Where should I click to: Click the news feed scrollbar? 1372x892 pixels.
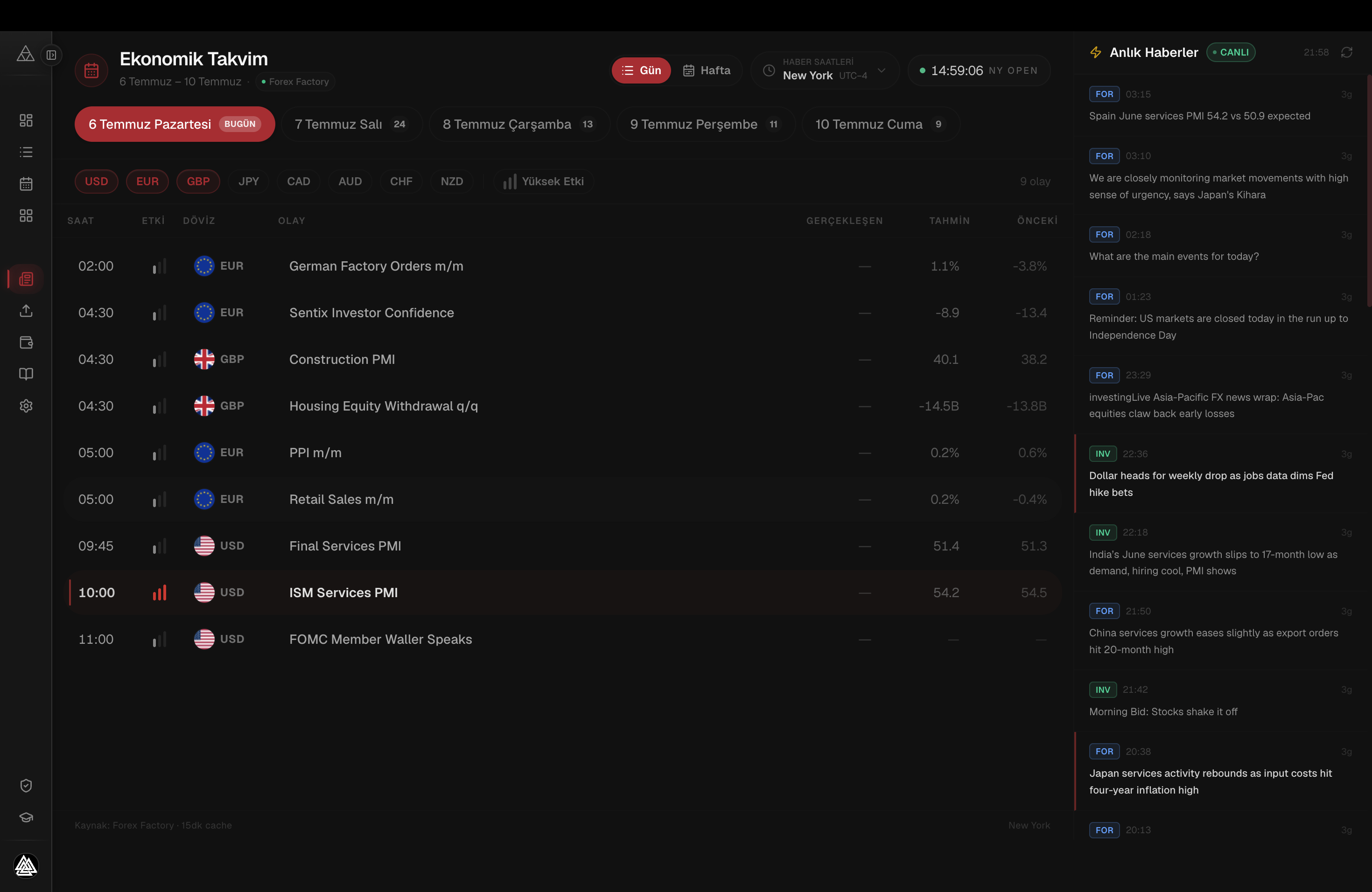[x=1369, y=190]
